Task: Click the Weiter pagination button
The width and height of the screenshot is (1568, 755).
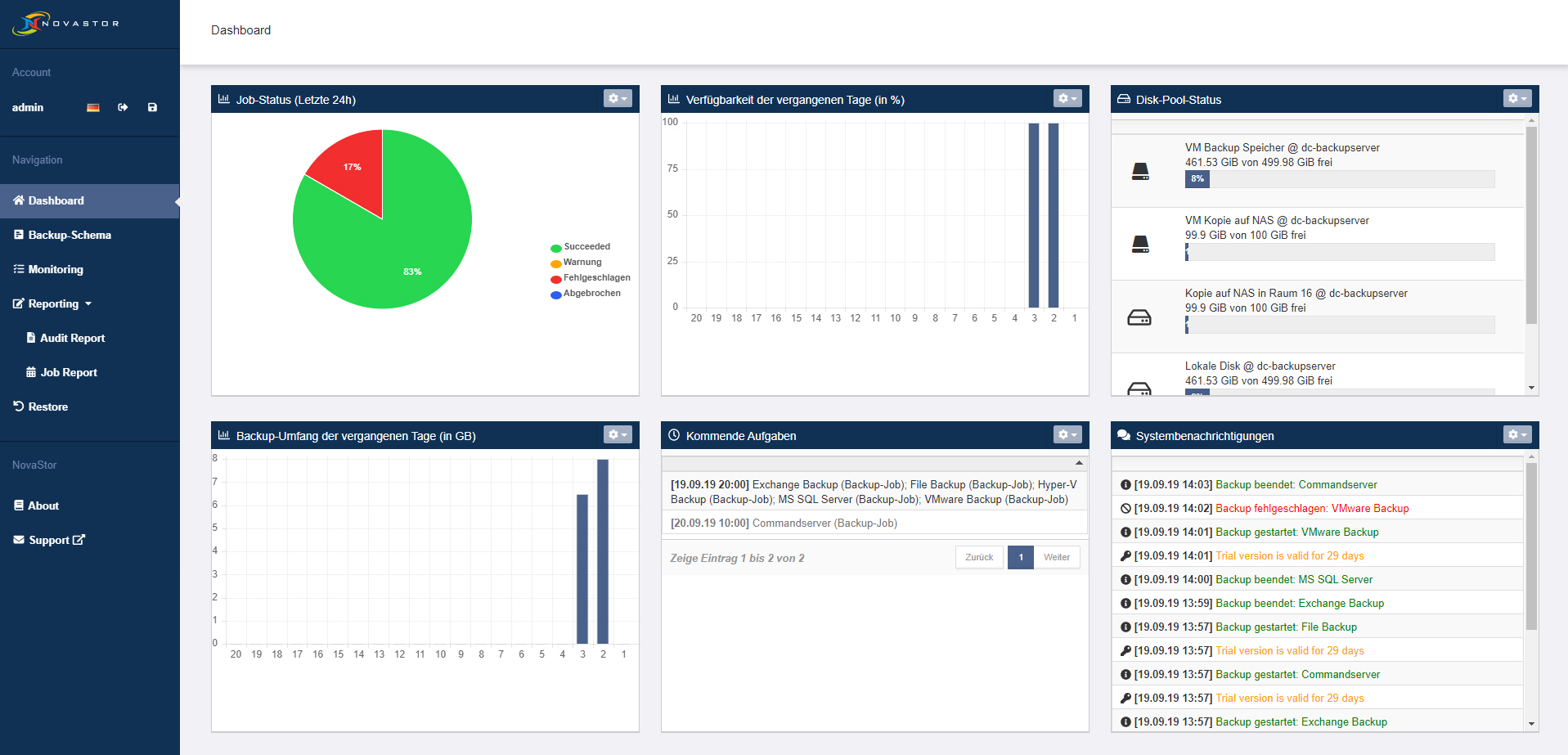Action: 1056,558
